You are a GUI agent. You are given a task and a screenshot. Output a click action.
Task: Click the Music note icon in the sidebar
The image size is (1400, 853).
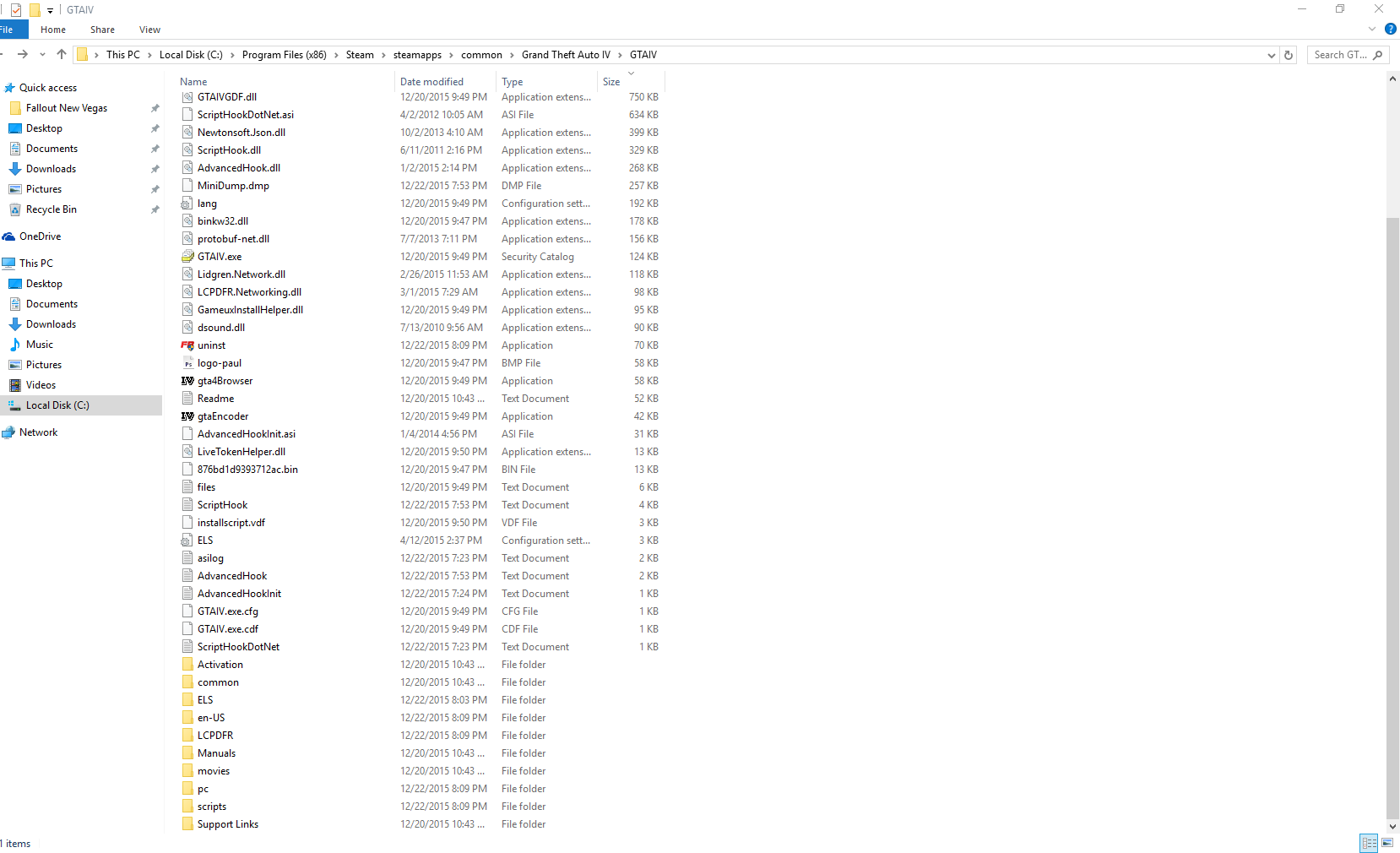(15, 345)
